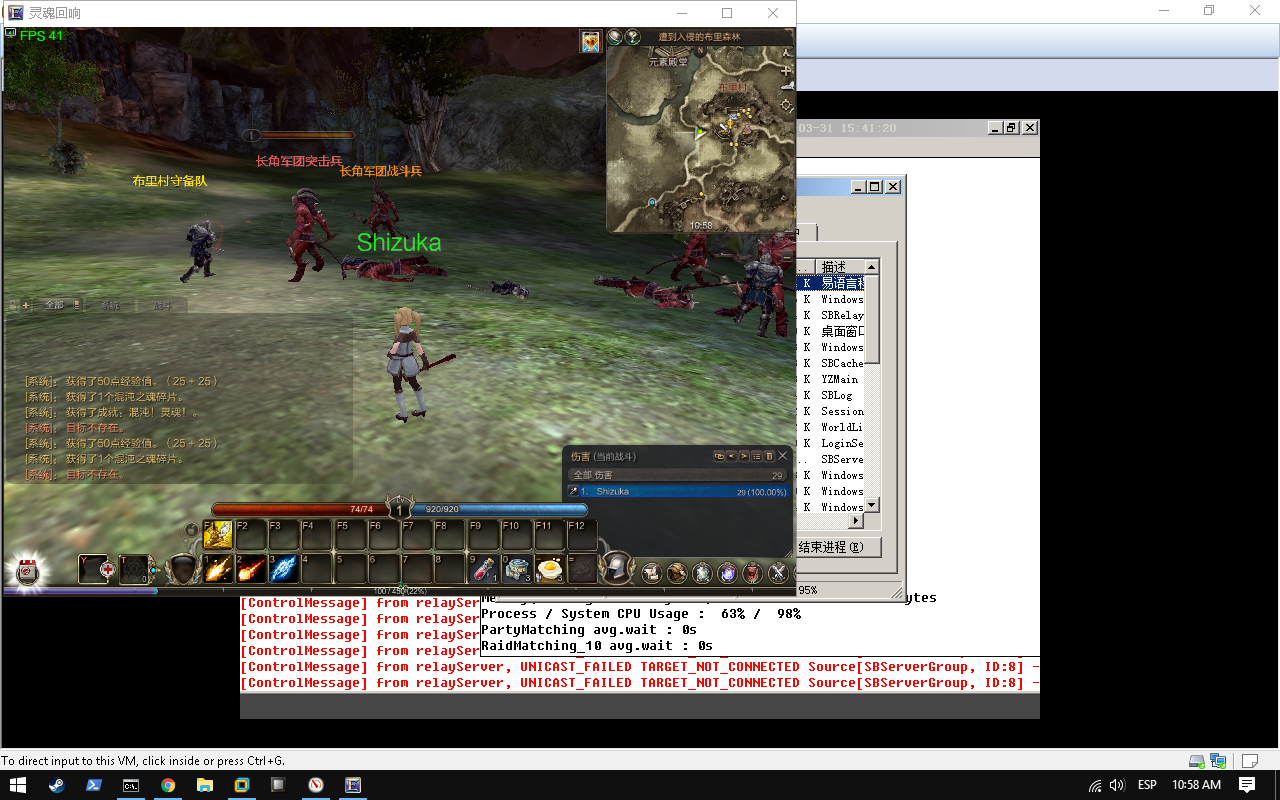Close the 伤害 damage meter panel
The height and width of the screenshot is (800, 1280).
783,456
